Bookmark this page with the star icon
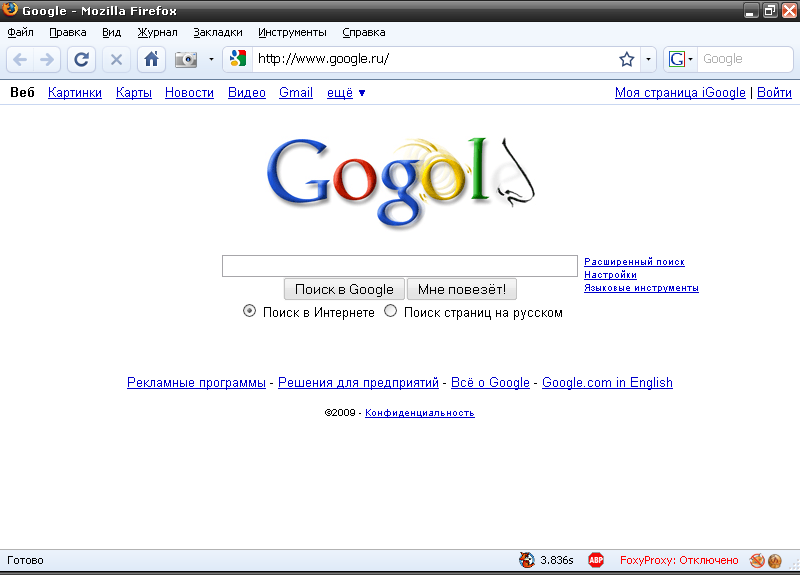The width and height of the screenshot is (800, 575). point(627,59)
